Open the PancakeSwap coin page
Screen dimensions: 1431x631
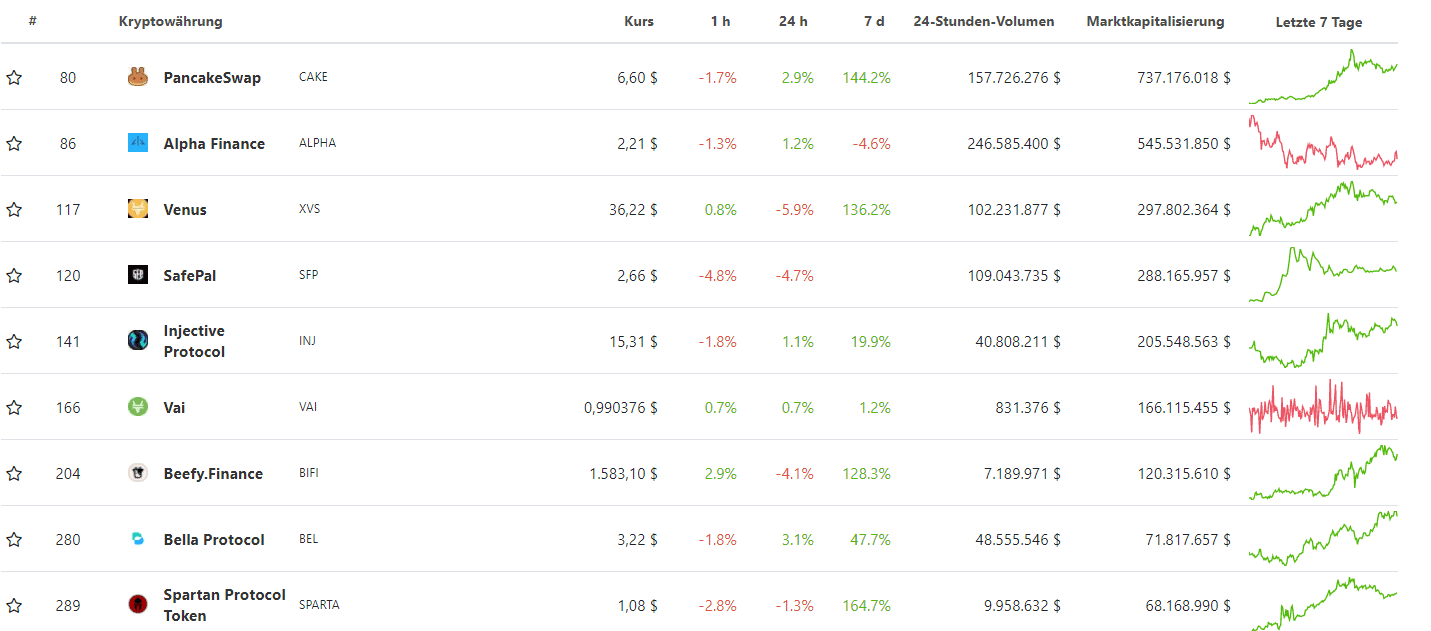(x=212, y=78)
